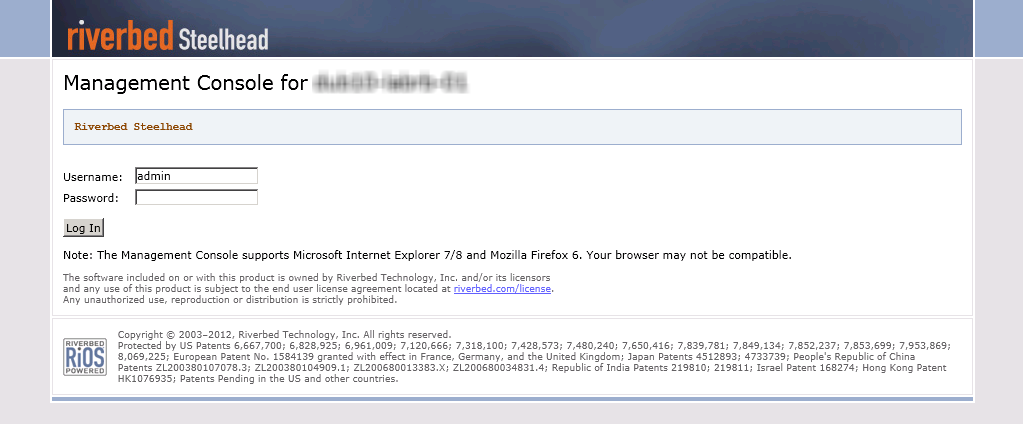Image resolution: width=1023 pixels, height=424 pixels.
Task: Click the blurred hostname after Management Console
Action: tap(390, 83)
